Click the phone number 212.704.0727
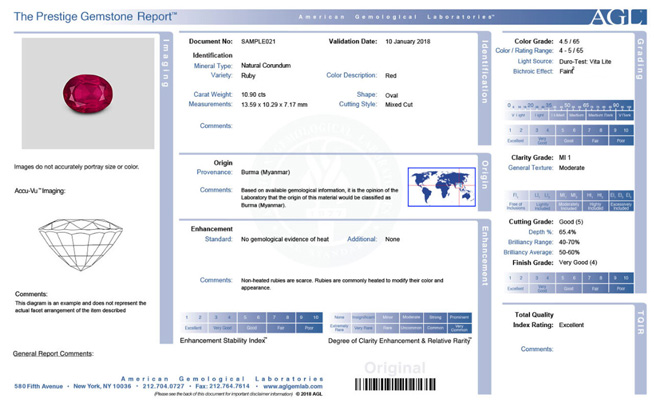The image size is (654, 400). click(x=164, y=386)
